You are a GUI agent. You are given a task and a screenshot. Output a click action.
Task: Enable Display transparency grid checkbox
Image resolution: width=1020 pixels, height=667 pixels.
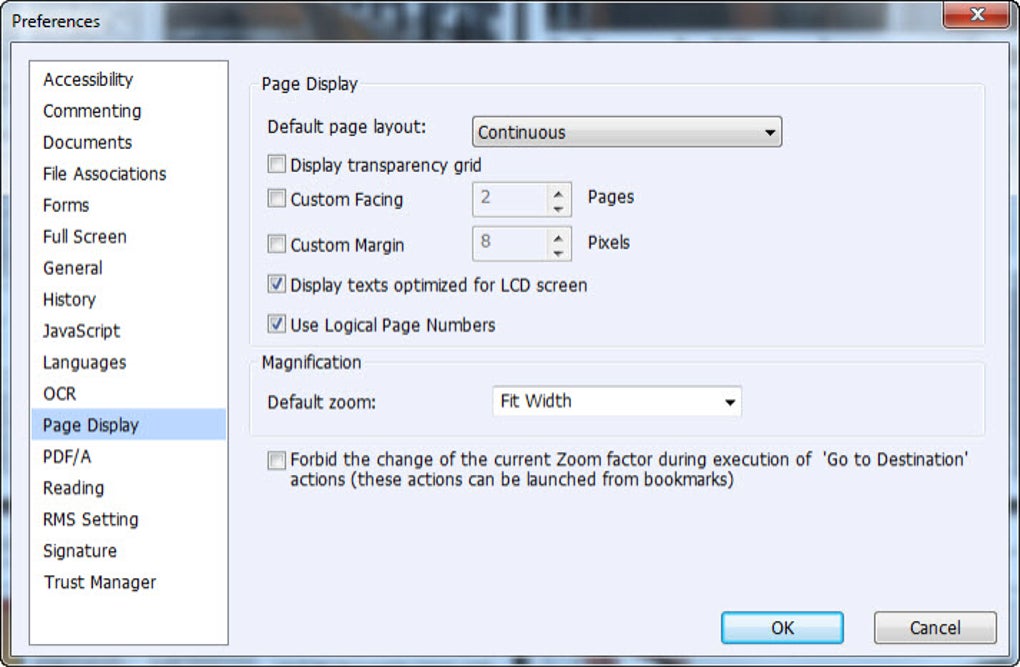(276, 164)
